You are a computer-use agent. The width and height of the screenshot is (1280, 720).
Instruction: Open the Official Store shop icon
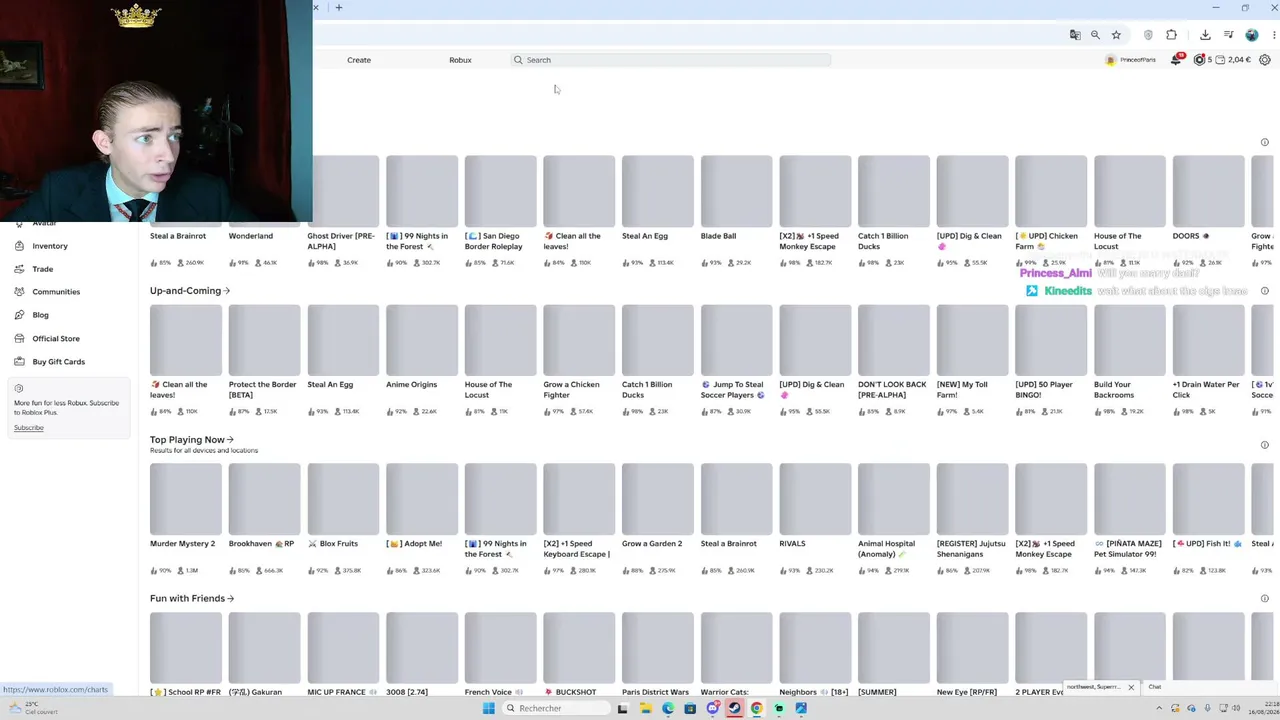point(20,338)
